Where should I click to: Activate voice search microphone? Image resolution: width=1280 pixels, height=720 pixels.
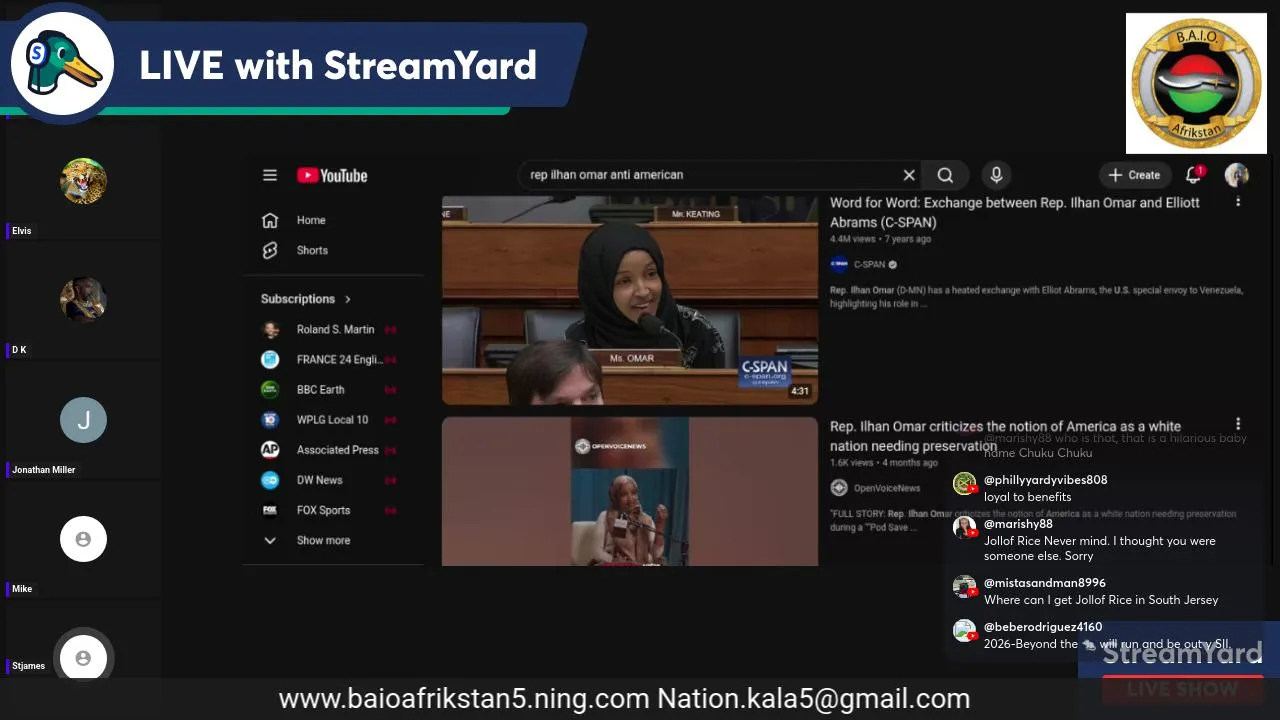[x=996, y=175]
